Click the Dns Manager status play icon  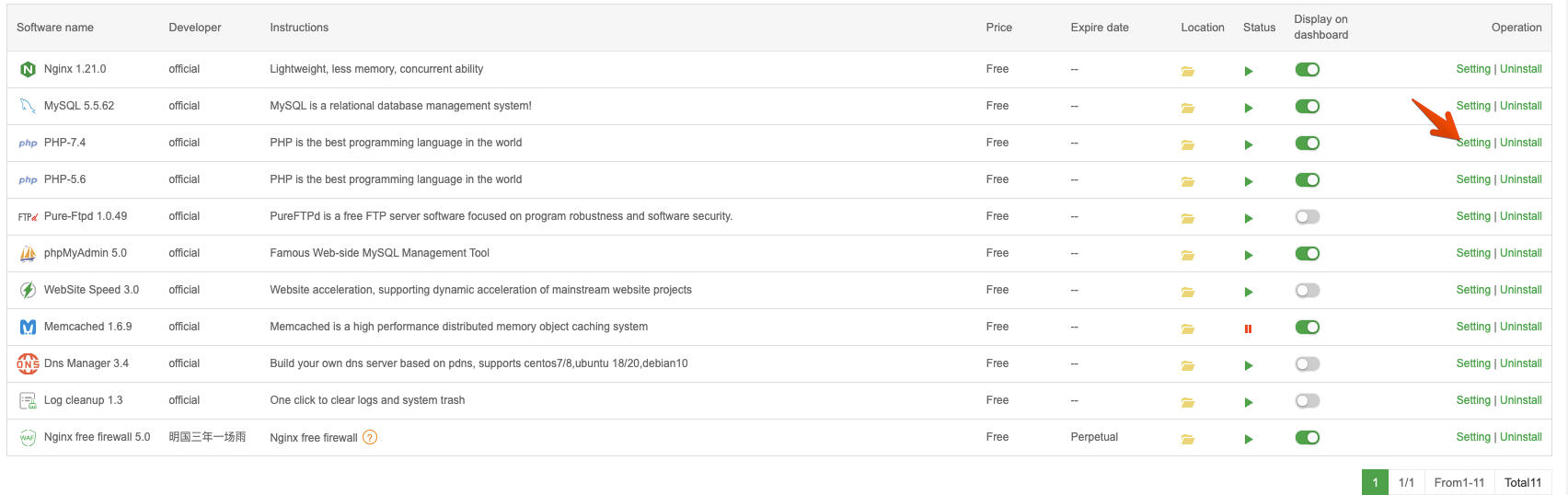point(1249,365)
